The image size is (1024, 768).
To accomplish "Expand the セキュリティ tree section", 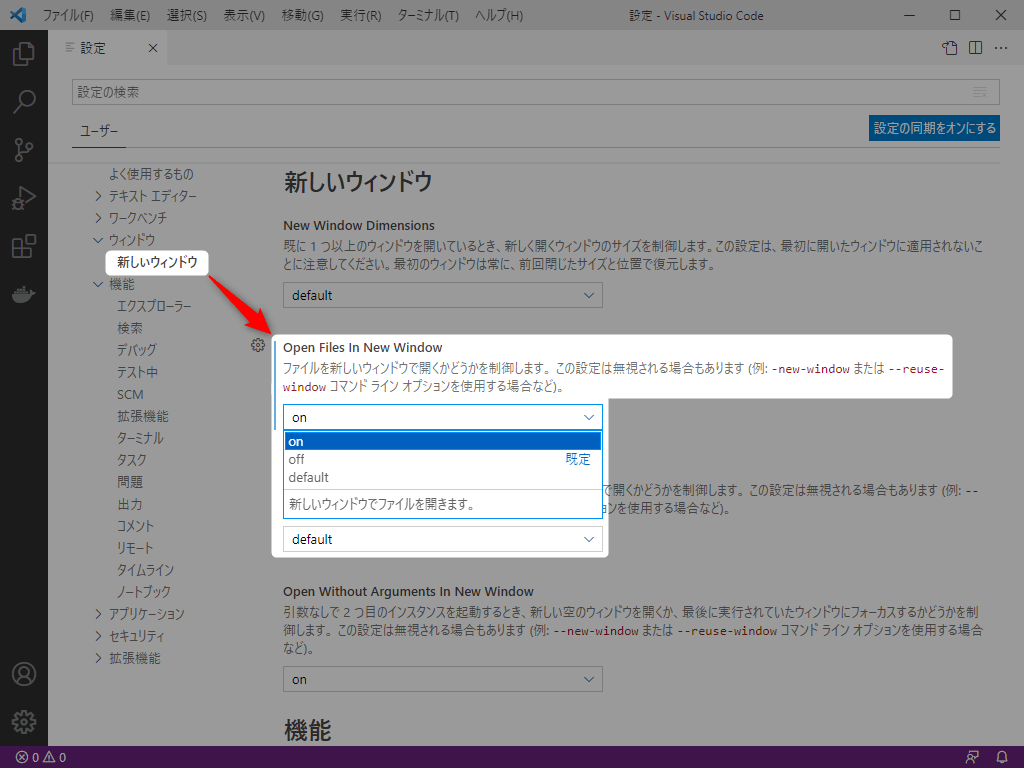I will [98, 636].
